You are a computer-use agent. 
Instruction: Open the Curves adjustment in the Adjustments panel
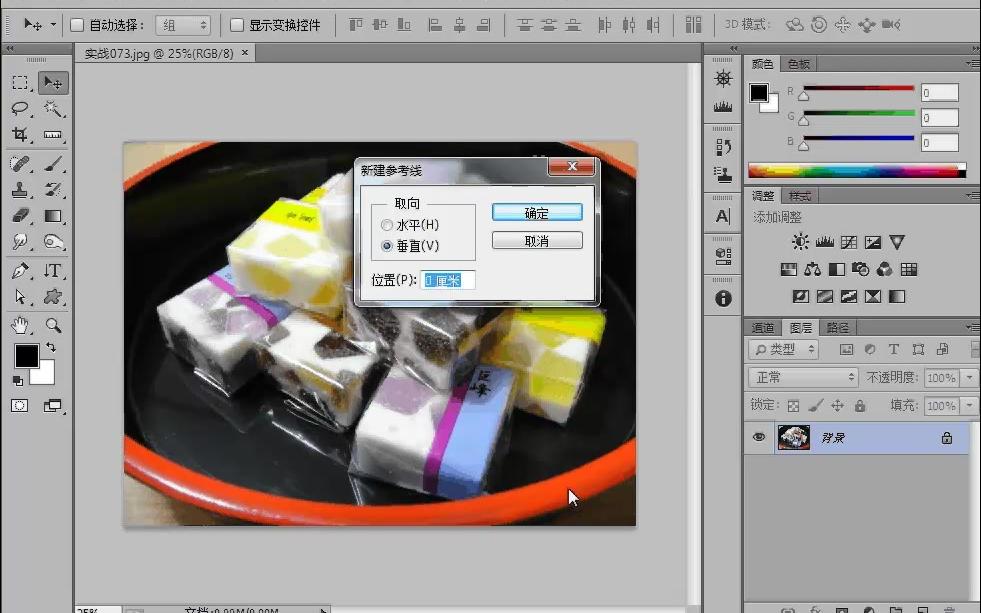pyautogui.click(x=849, y=241)
